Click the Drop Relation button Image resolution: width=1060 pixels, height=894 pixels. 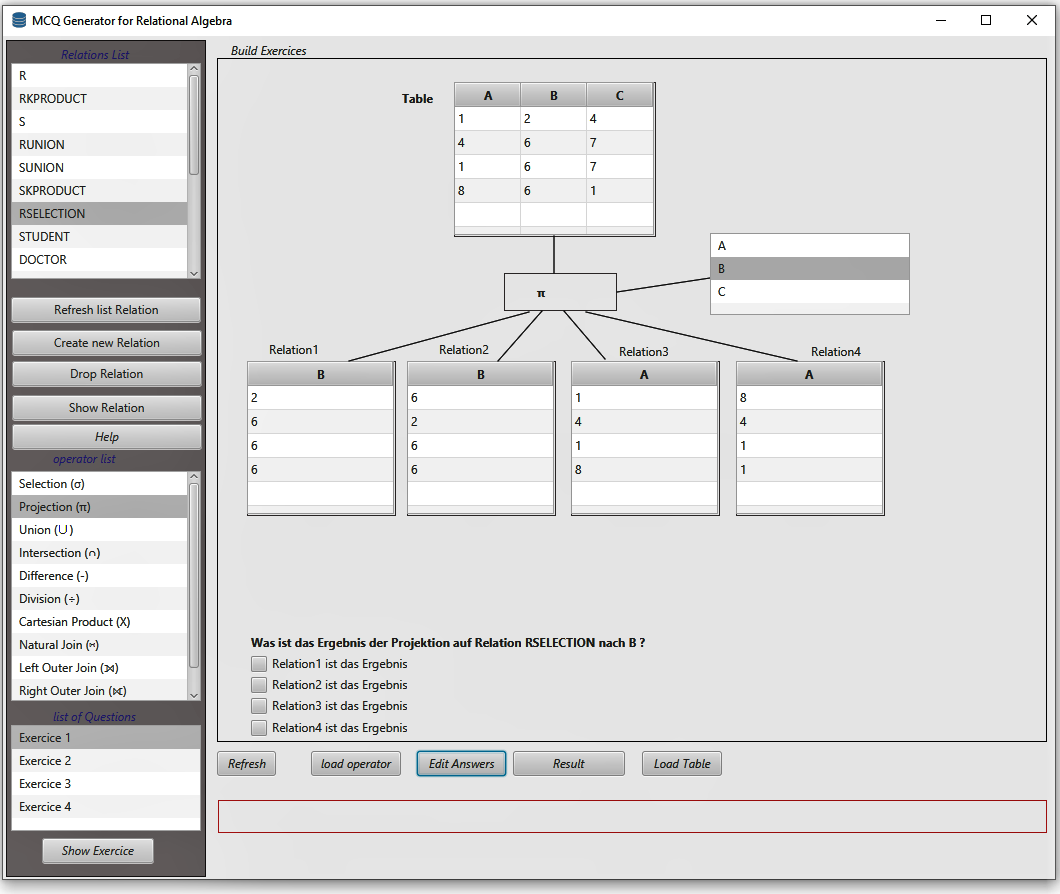coord(105,374)
